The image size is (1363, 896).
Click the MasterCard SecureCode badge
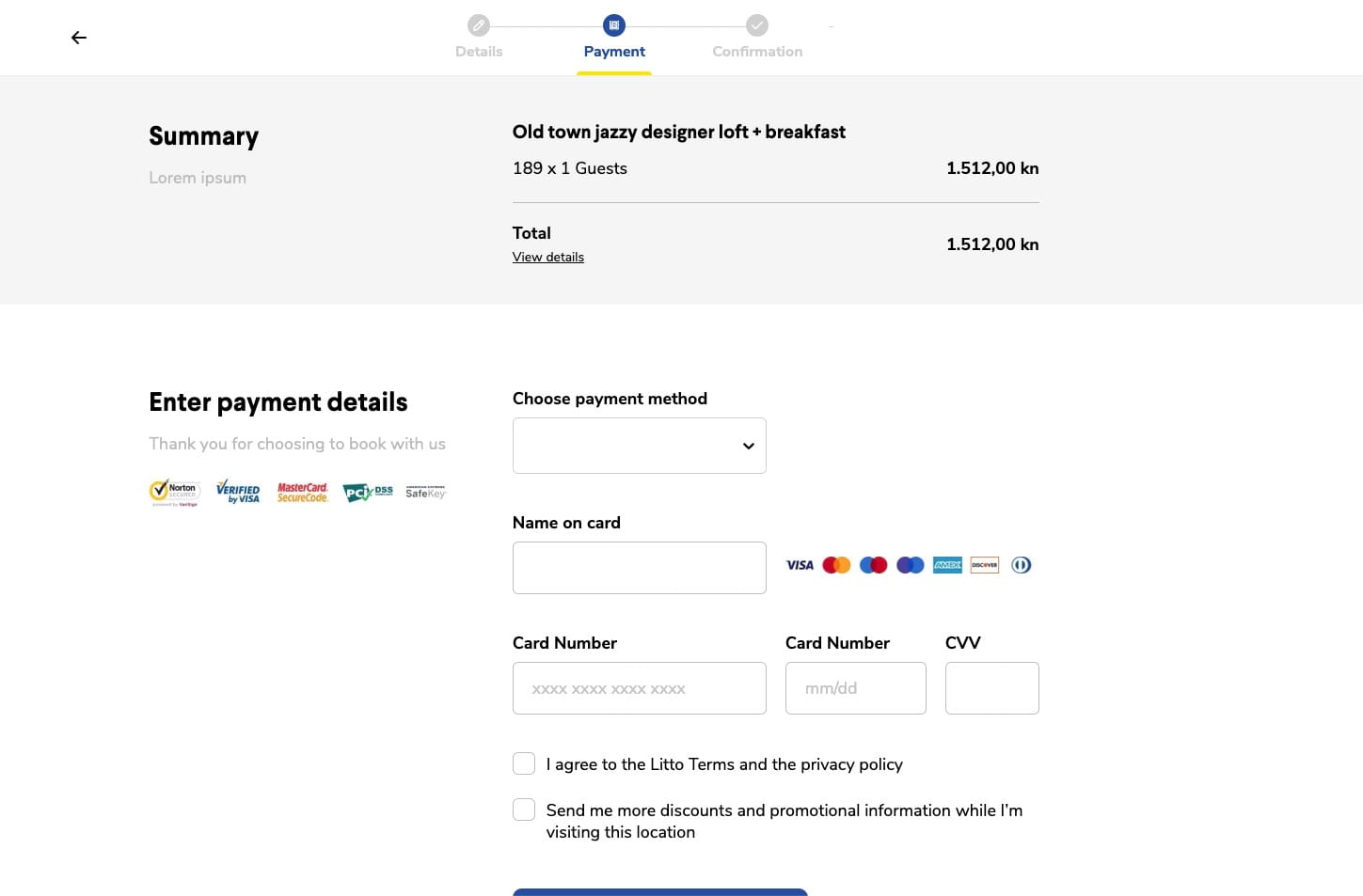coord(303,492)
